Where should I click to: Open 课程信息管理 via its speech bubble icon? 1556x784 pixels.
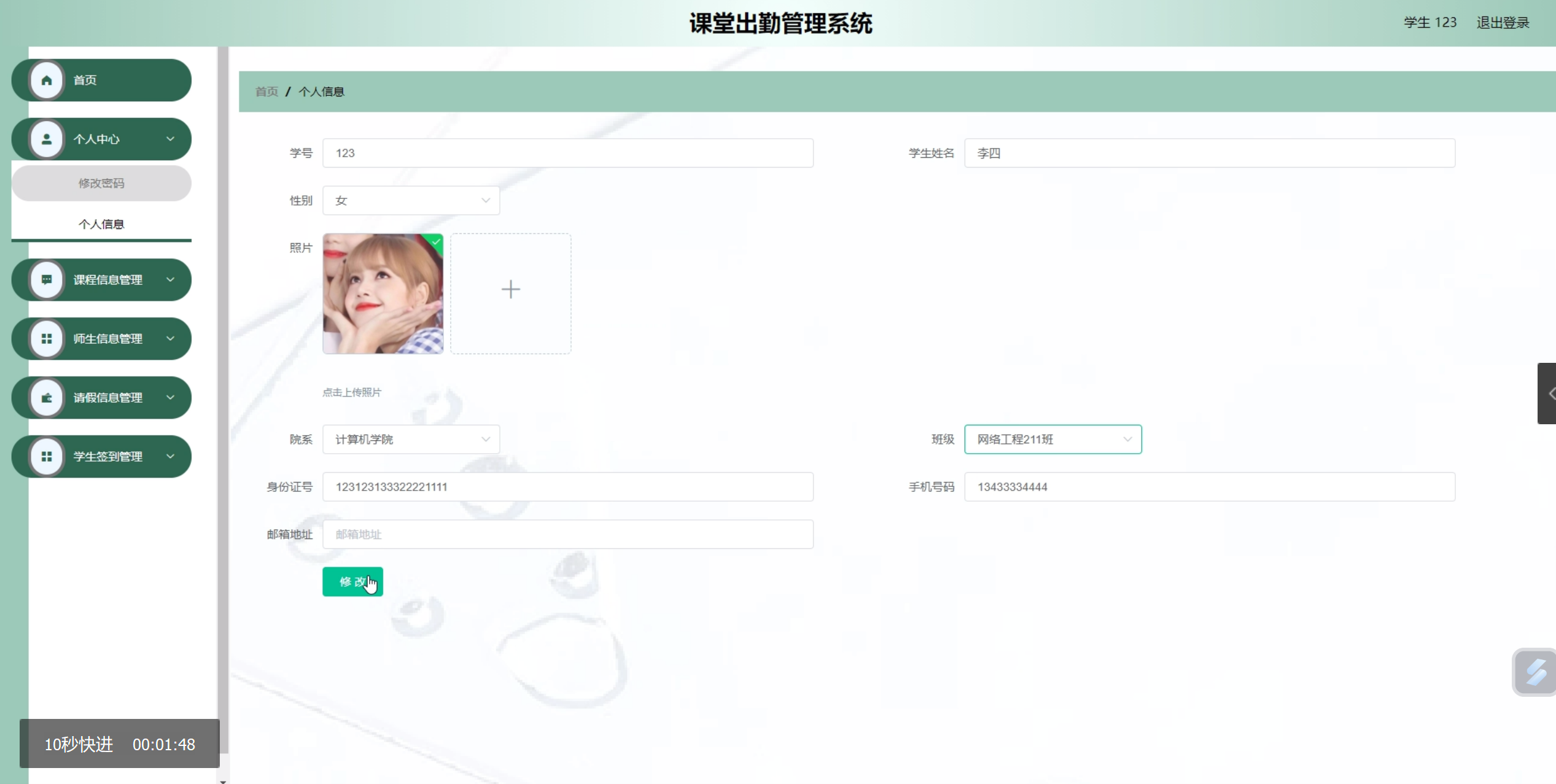tap(46, 279)
